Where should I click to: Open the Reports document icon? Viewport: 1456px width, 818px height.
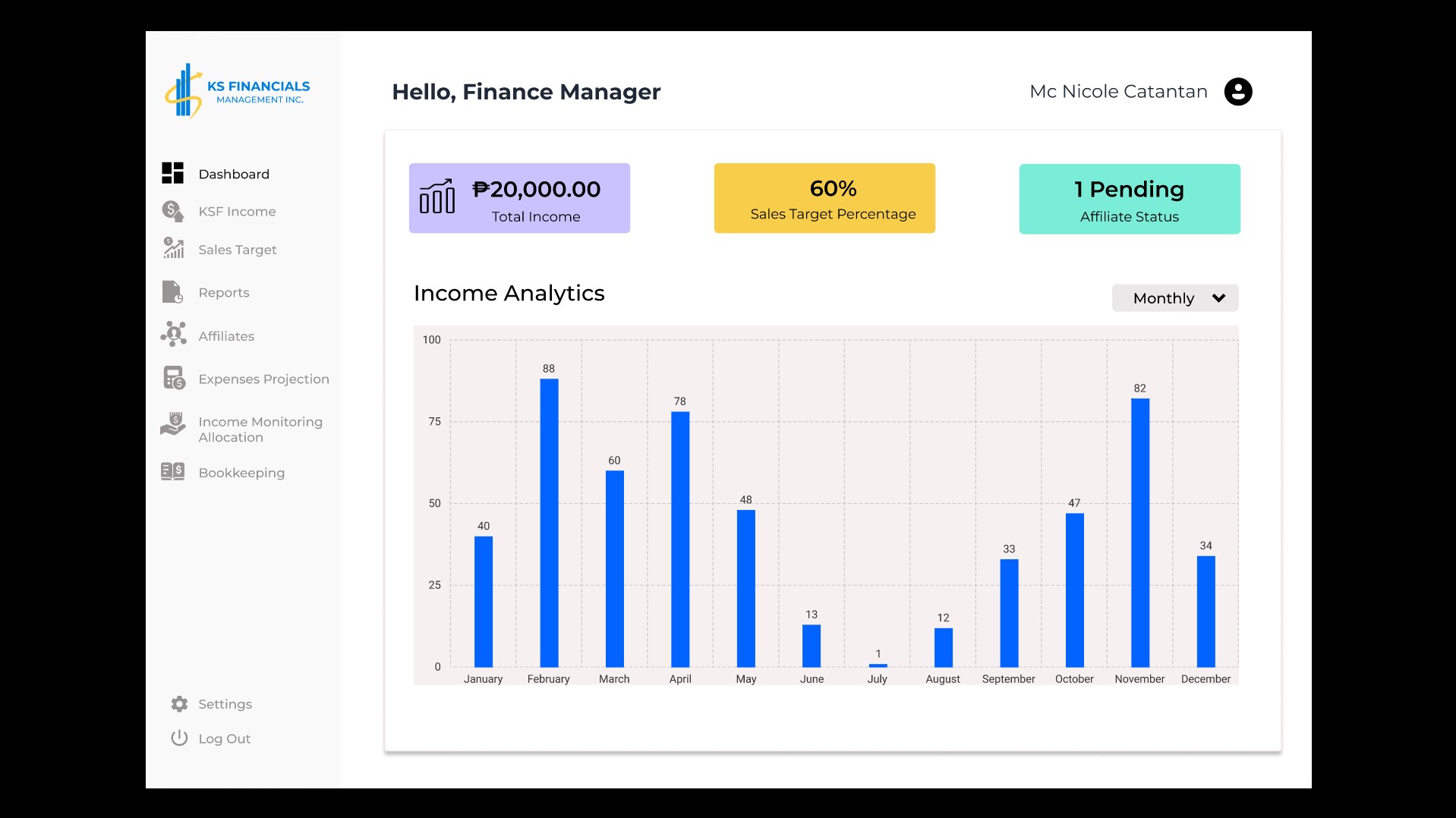tap(172, 292)
